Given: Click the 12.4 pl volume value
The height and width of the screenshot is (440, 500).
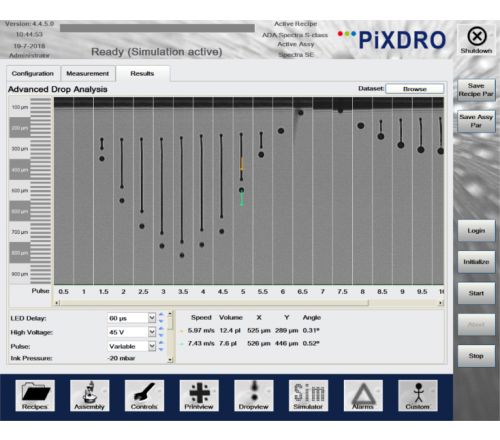Looking at the screenshot, I should coord(230,330).
